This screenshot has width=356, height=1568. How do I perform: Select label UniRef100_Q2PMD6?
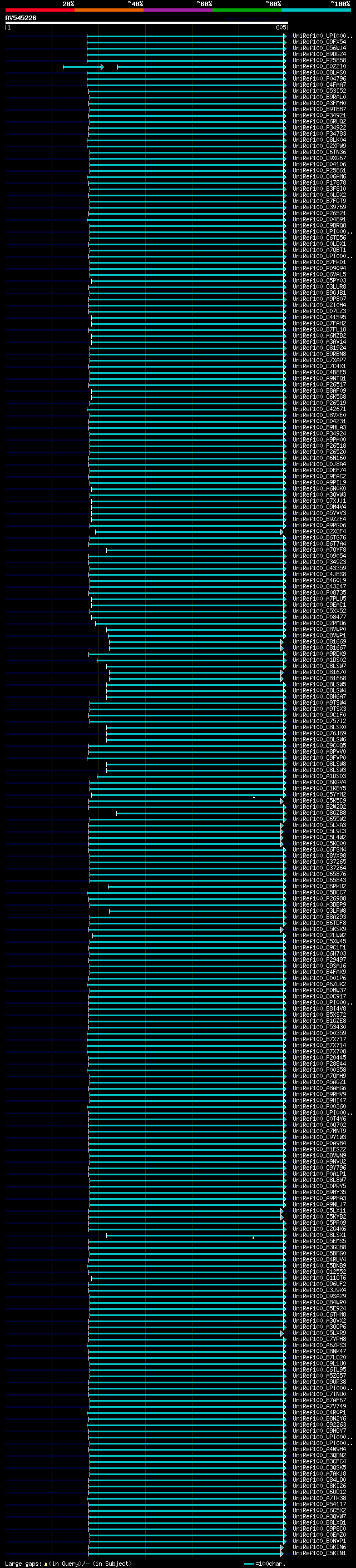(319, 624)
